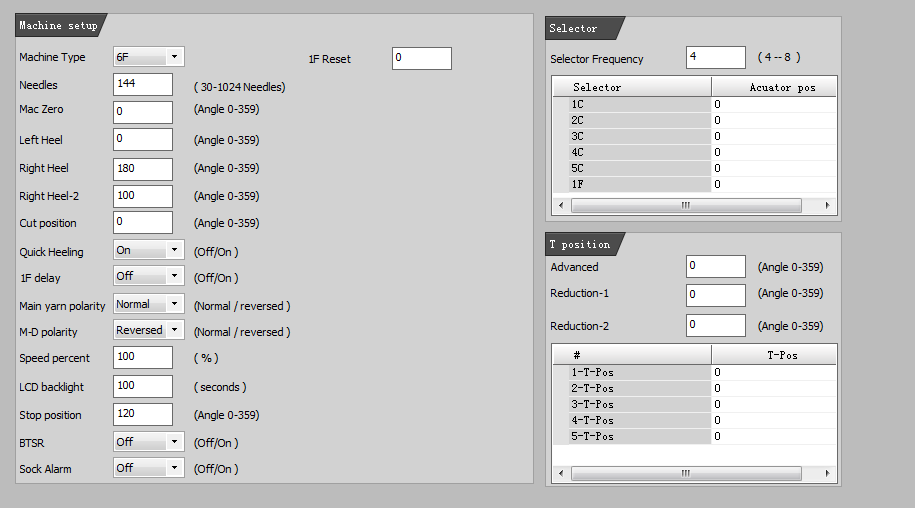Edit the Selector Frequency field

pyautogui.click(x=716, y=57)
